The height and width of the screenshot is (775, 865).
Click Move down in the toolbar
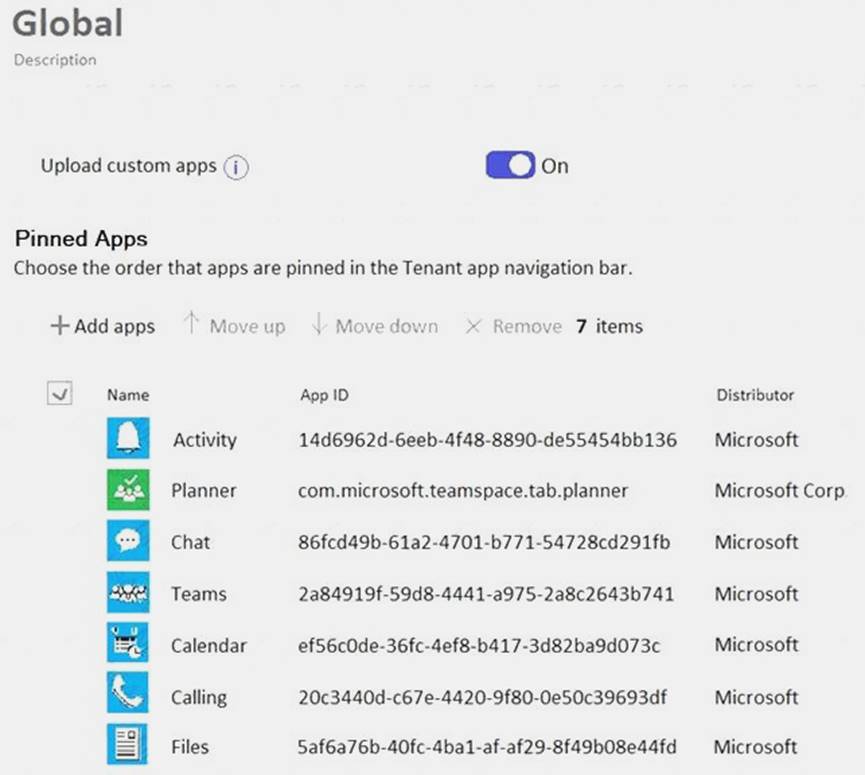[375, 326]
